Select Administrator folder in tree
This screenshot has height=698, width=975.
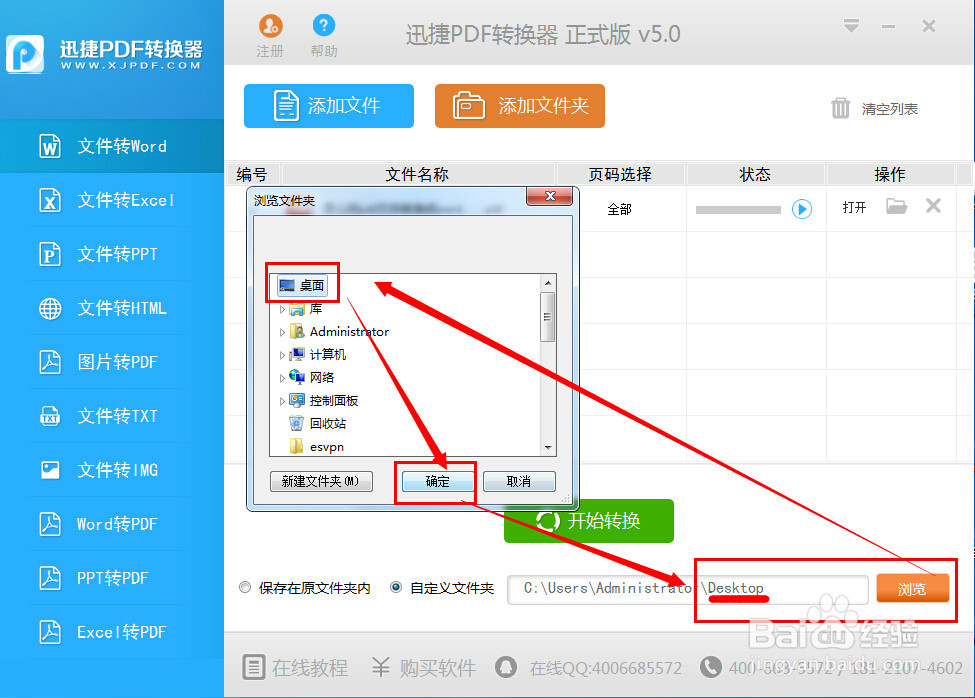(340, 332)
